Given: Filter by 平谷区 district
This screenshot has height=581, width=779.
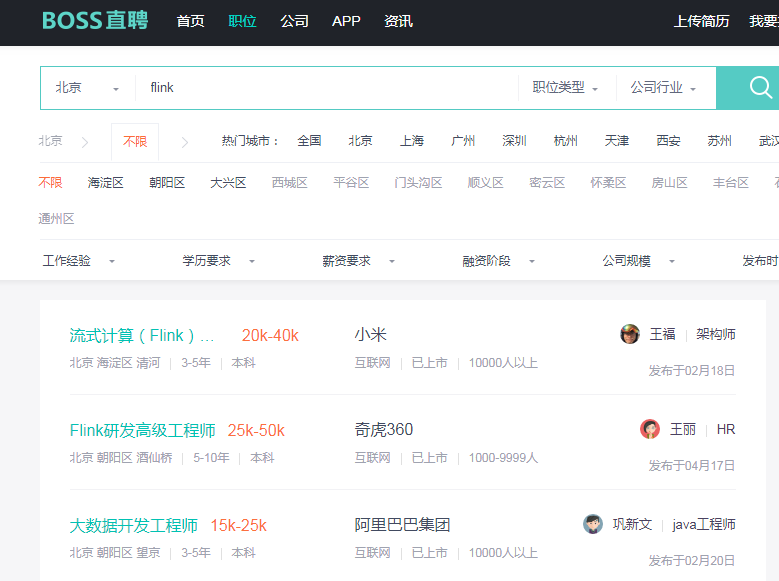Looking at the screenshot, I should 351,183.
